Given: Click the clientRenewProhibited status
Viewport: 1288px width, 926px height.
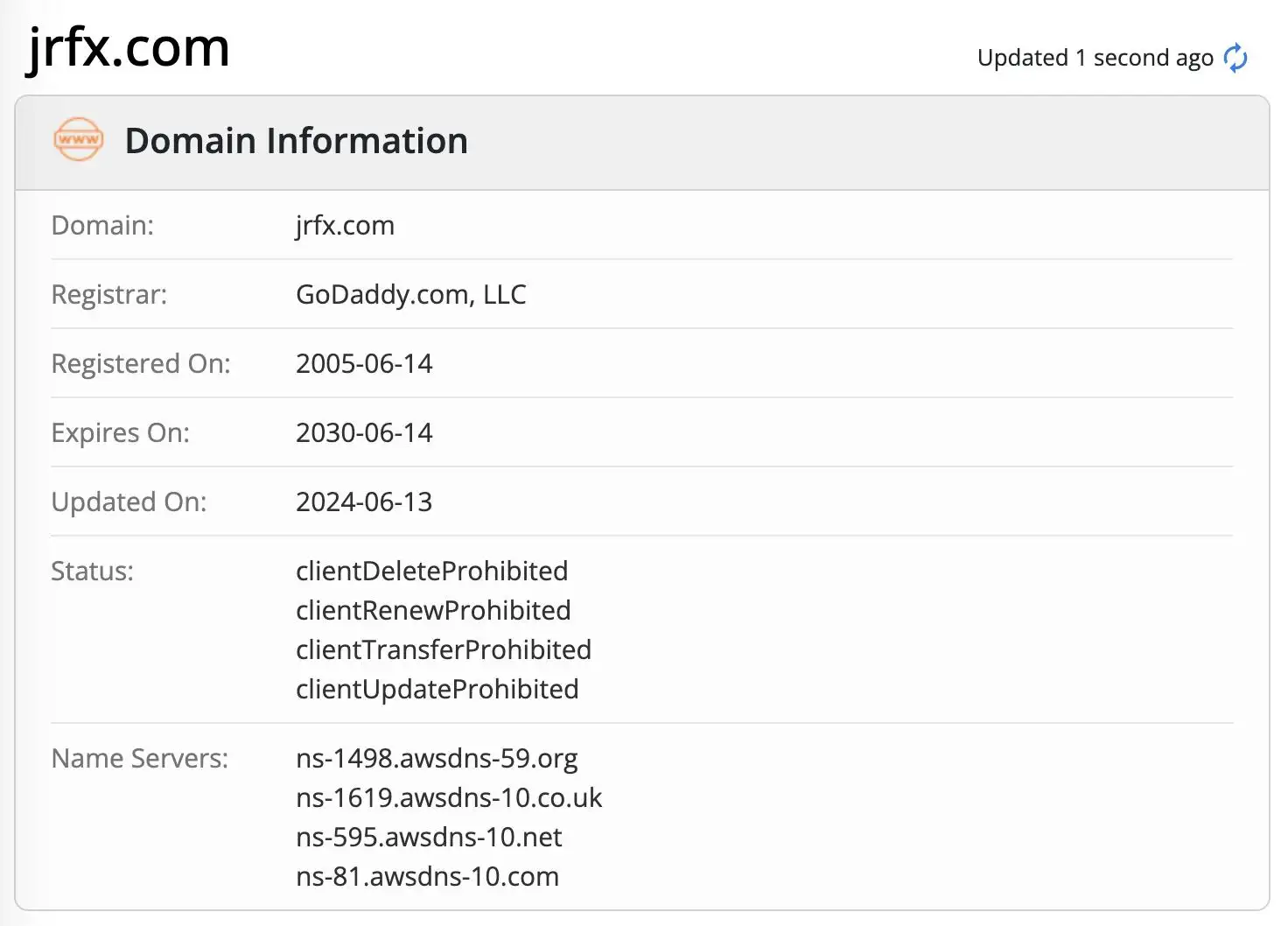Looking at the screenshot, I should click(433, 611).
